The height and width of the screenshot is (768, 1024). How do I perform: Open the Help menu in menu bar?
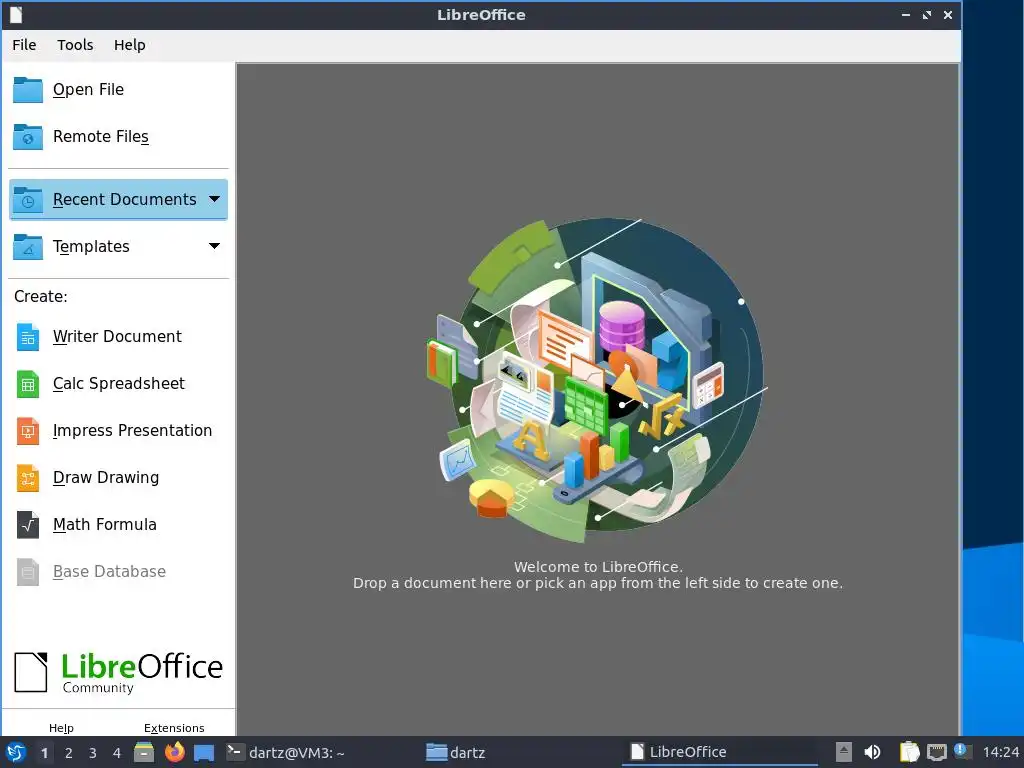pos(129,45)
